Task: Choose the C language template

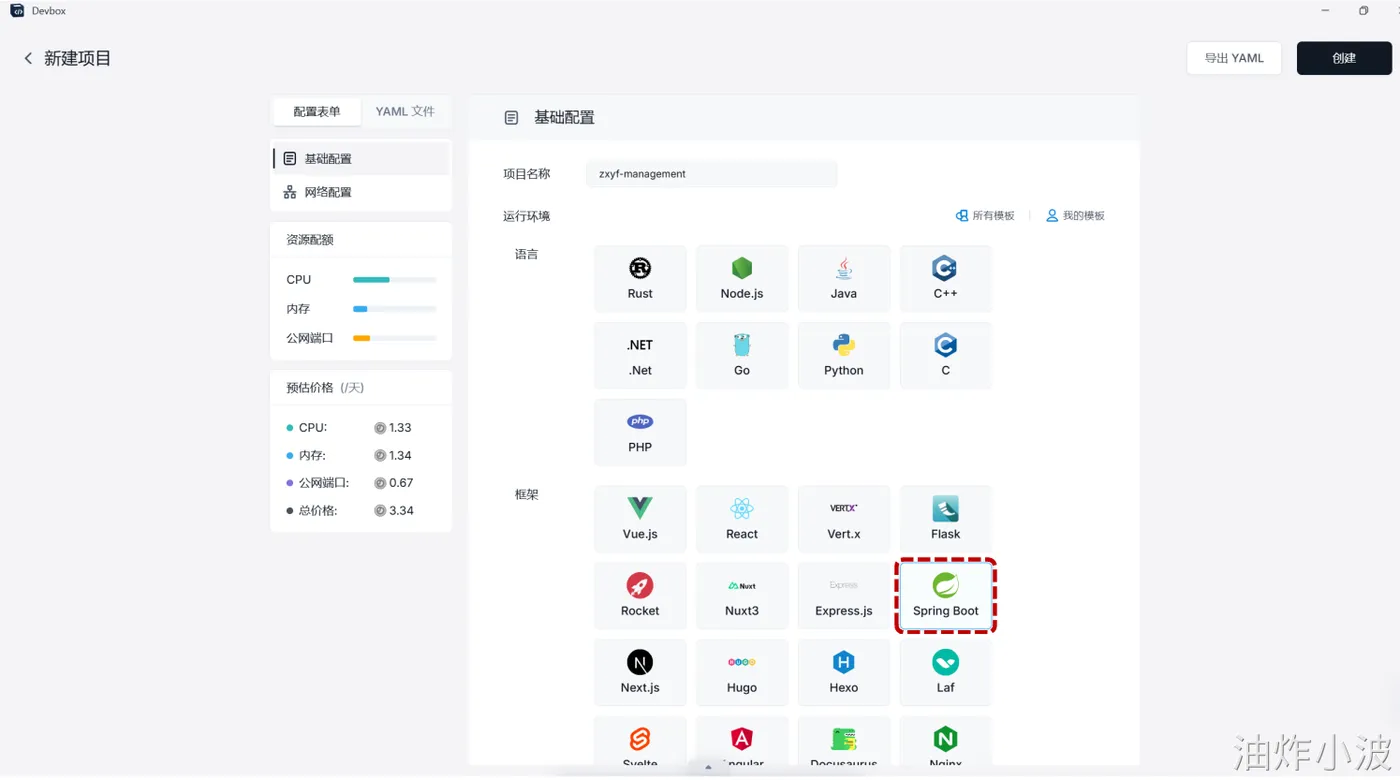Action: click(x=946, y=356)
